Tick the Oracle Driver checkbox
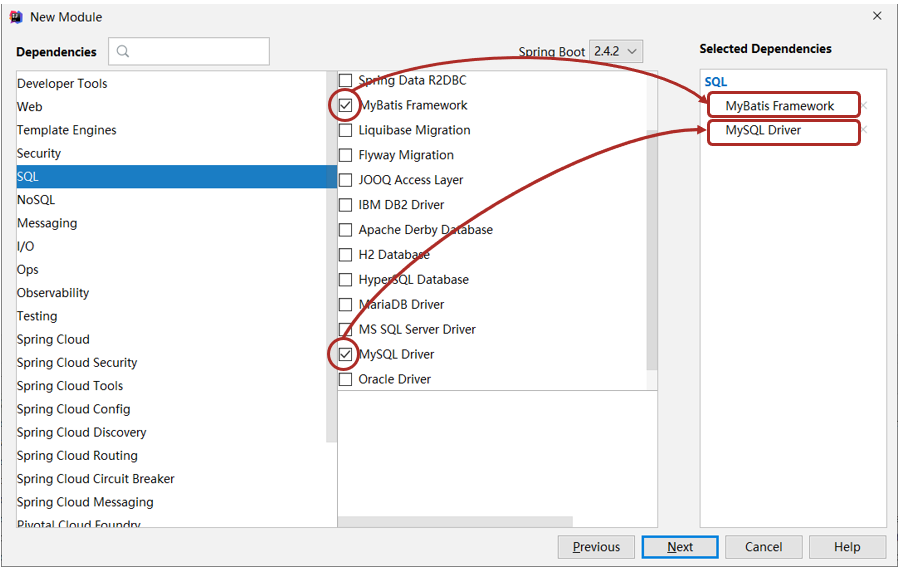The width and height of the screenshot is (901, 570). [x=345, y=379]
